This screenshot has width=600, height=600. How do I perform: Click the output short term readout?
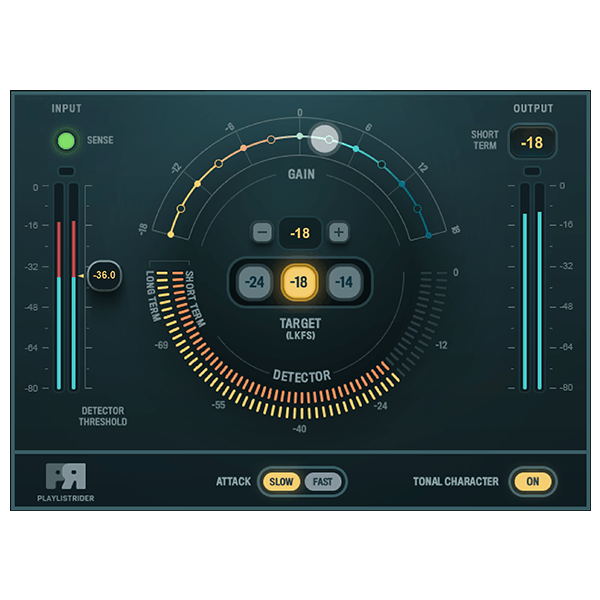click(532, 142)
